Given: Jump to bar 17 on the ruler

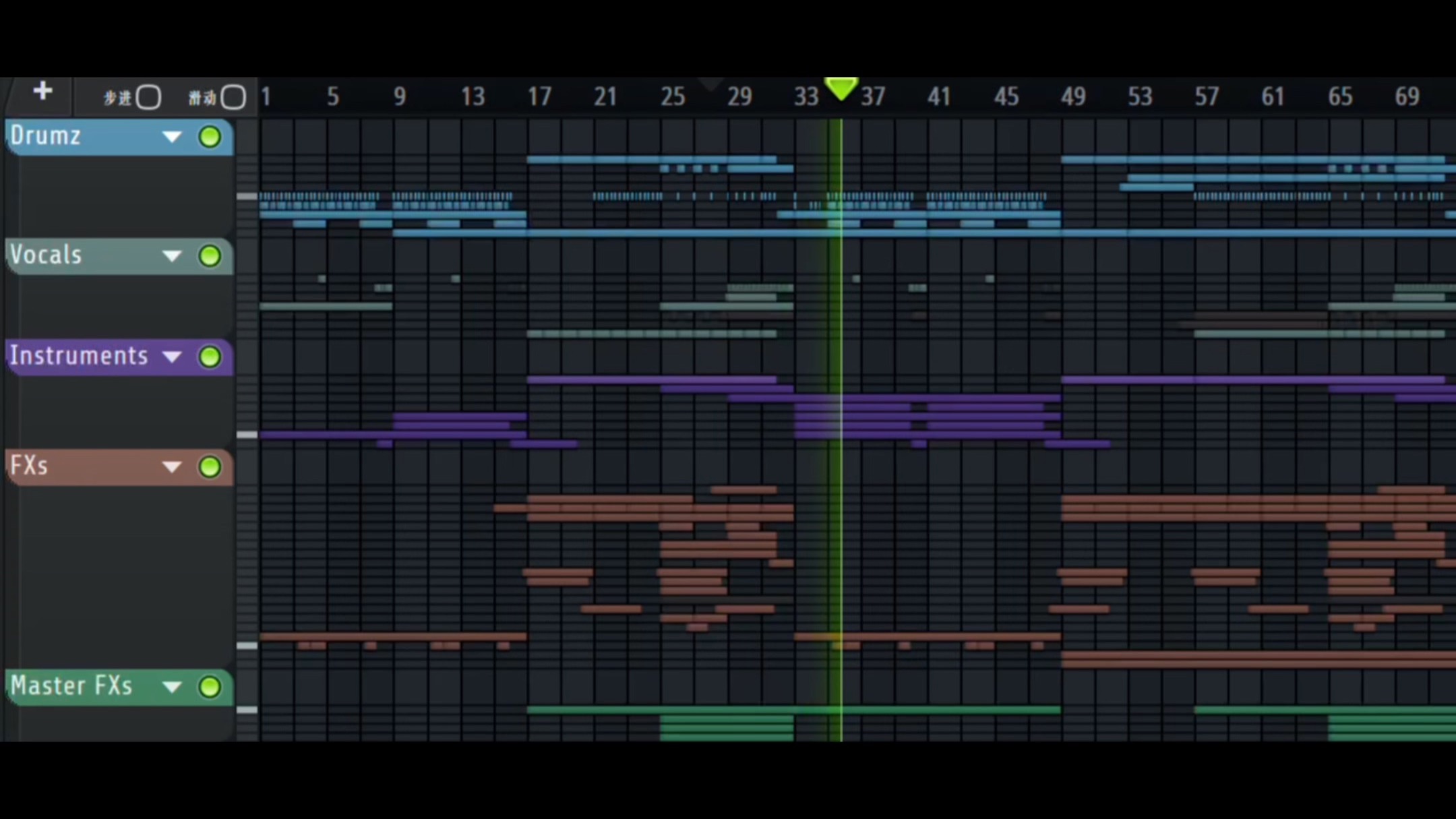Looking at the screenshot, I should pyautogui.click(x=539, y=97).
